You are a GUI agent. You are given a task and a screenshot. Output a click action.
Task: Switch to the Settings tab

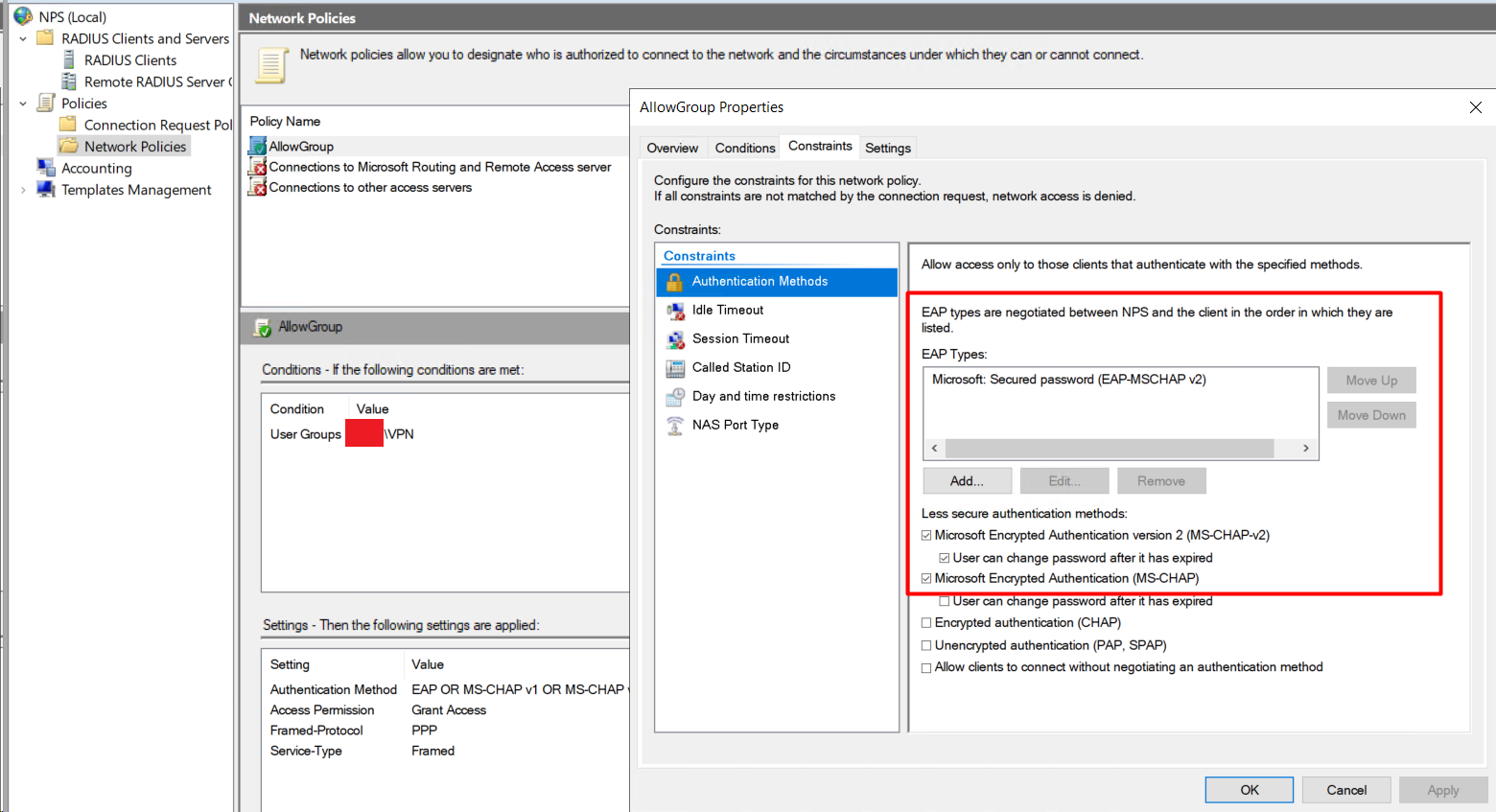pos(887,147)
